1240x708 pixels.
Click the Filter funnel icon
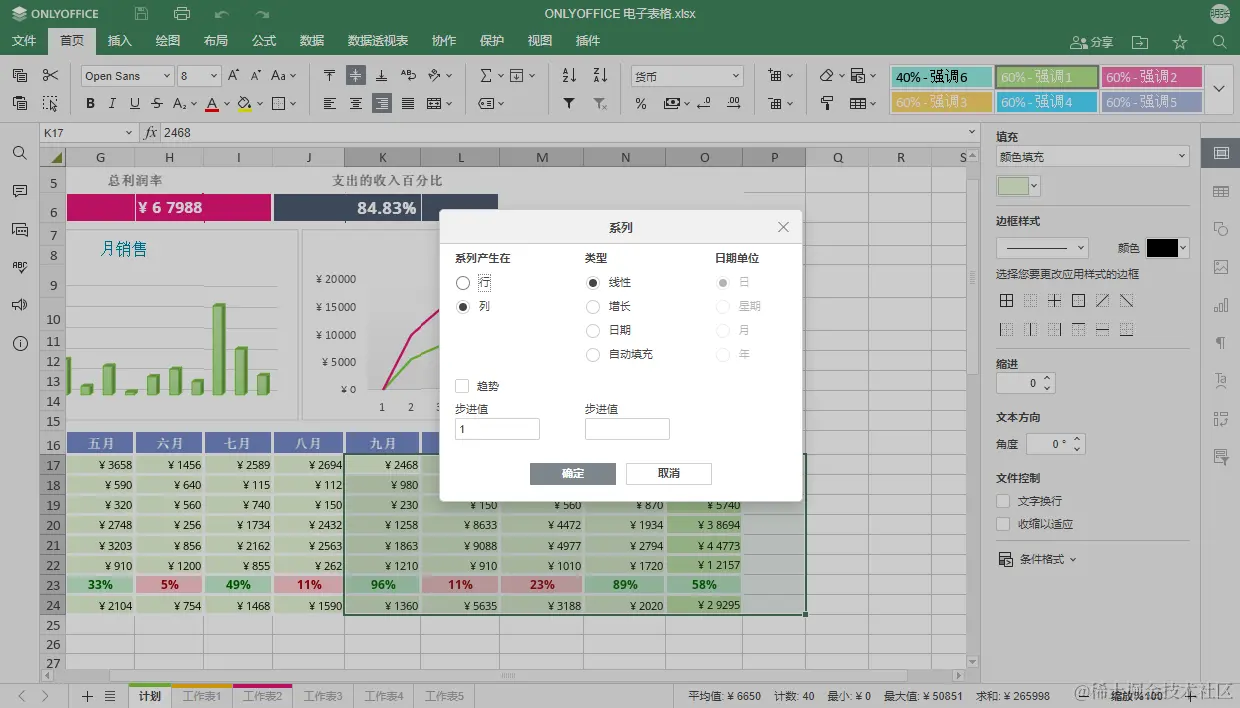569,103
